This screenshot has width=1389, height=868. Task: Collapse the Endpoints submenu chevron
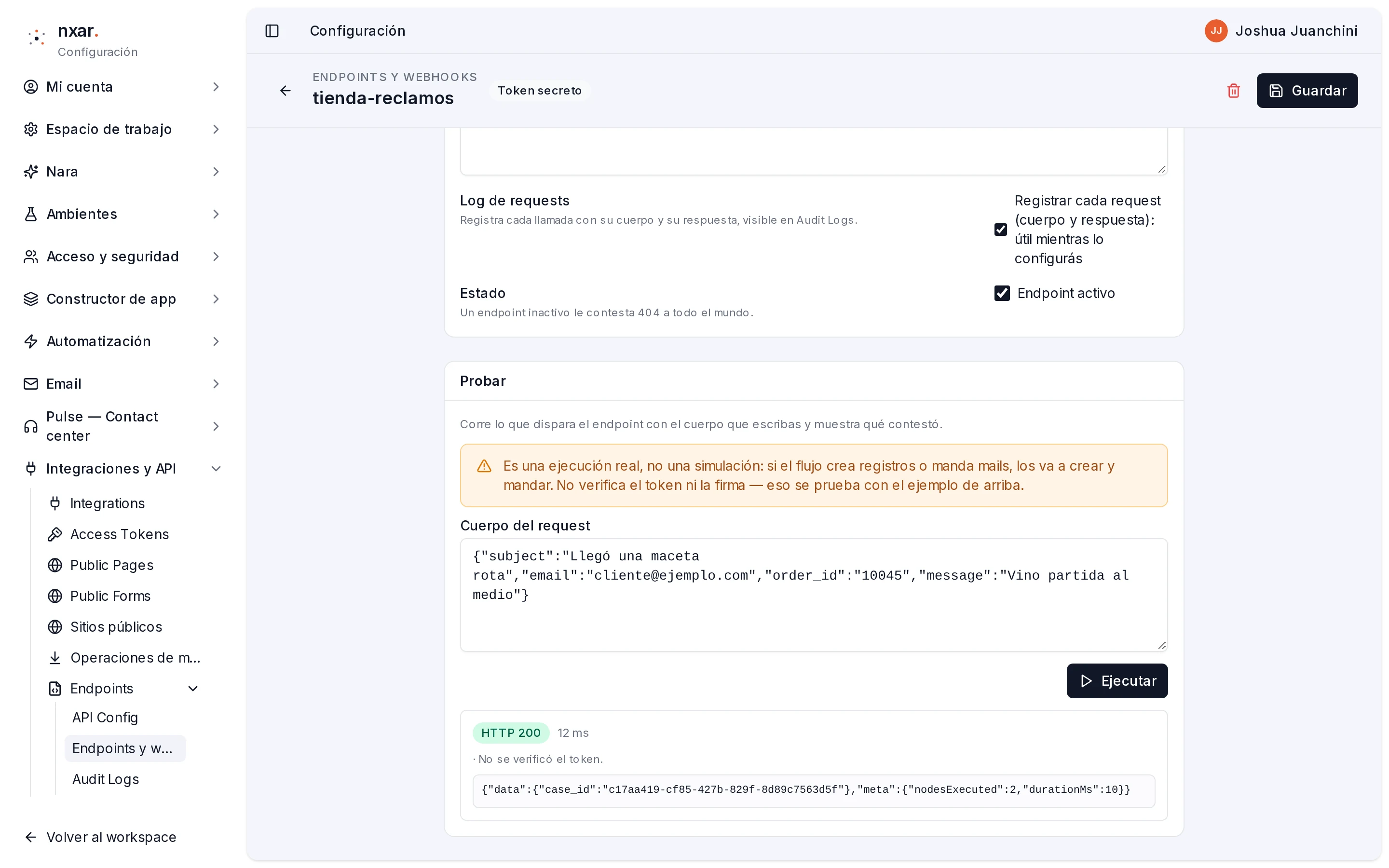click(x=193, y=689)
